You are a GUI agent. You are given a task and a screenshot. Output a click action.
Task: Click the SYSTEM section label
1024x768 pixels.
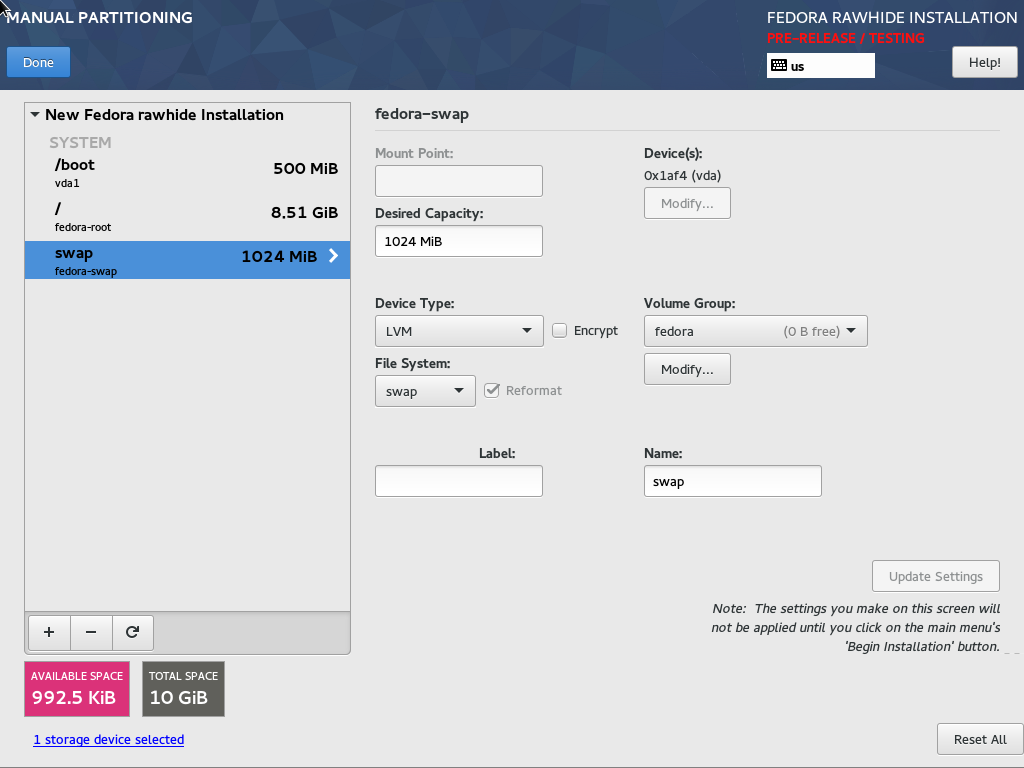(x=80, y=142)
